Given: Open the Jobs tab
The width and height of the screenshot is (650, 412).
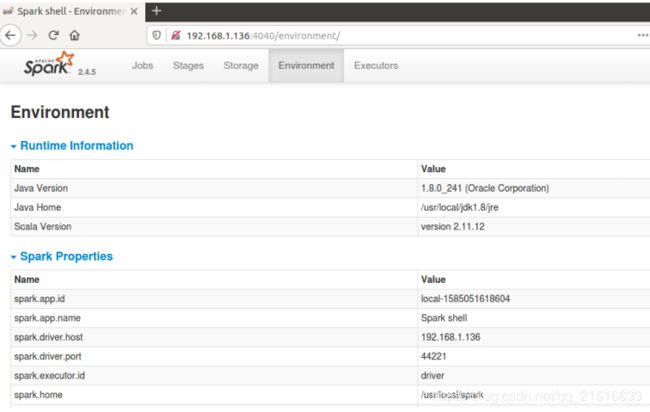Looking at the screenshot, I should click(143, 65).
